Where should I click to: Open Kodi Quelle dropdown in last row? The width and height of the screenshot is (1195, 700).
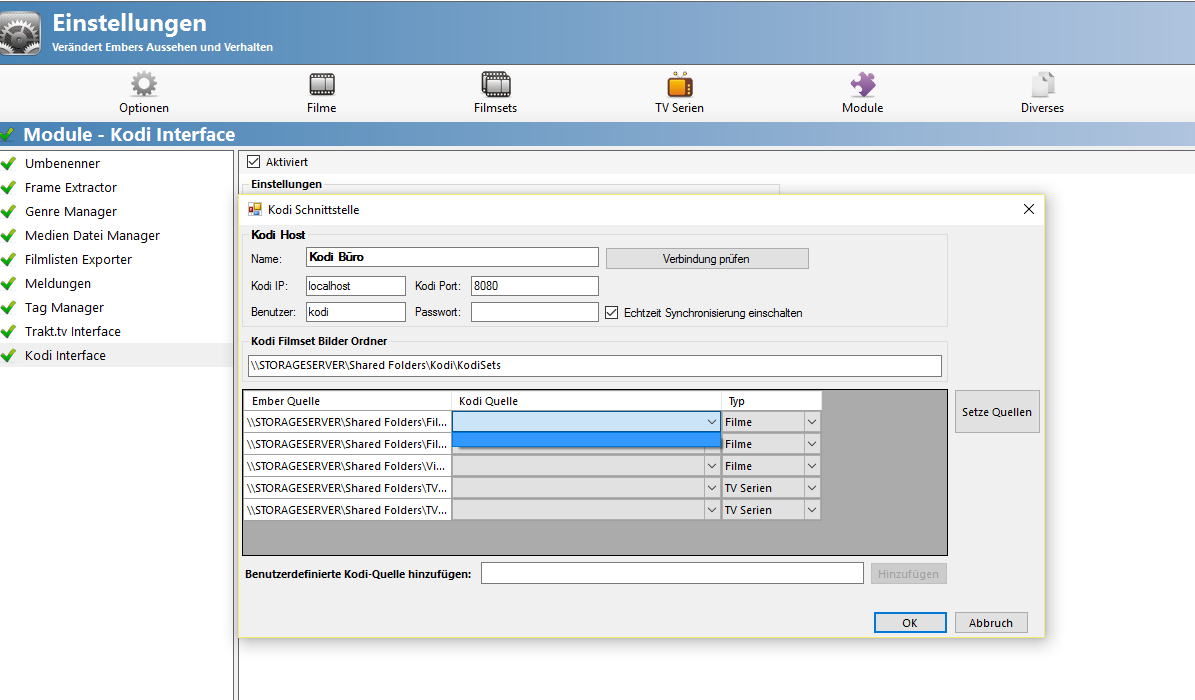tap(711, 510)
